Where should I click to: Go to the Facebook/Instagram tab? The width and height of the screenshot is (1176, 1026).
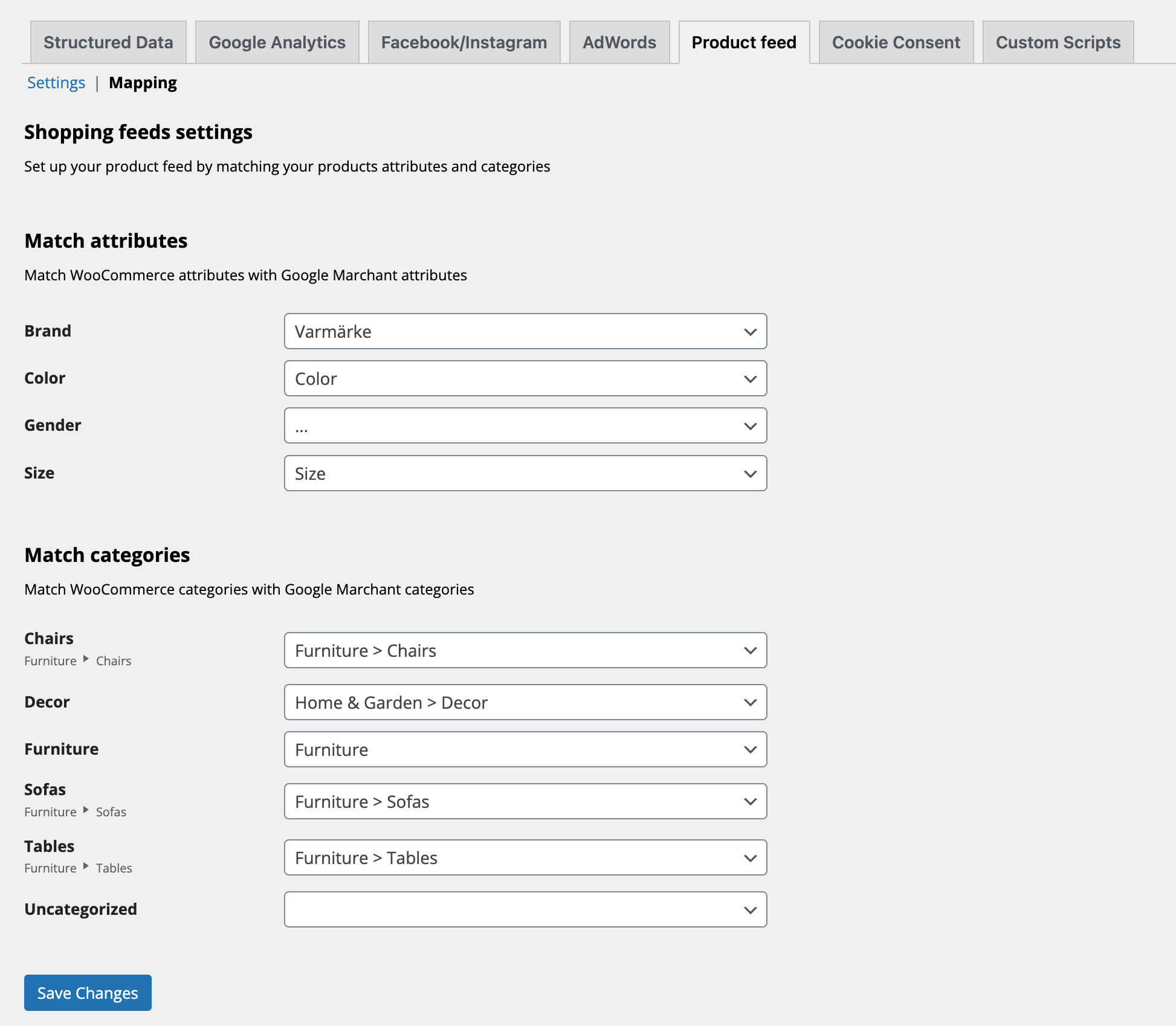pyautogui.click(x=464, y=42)
